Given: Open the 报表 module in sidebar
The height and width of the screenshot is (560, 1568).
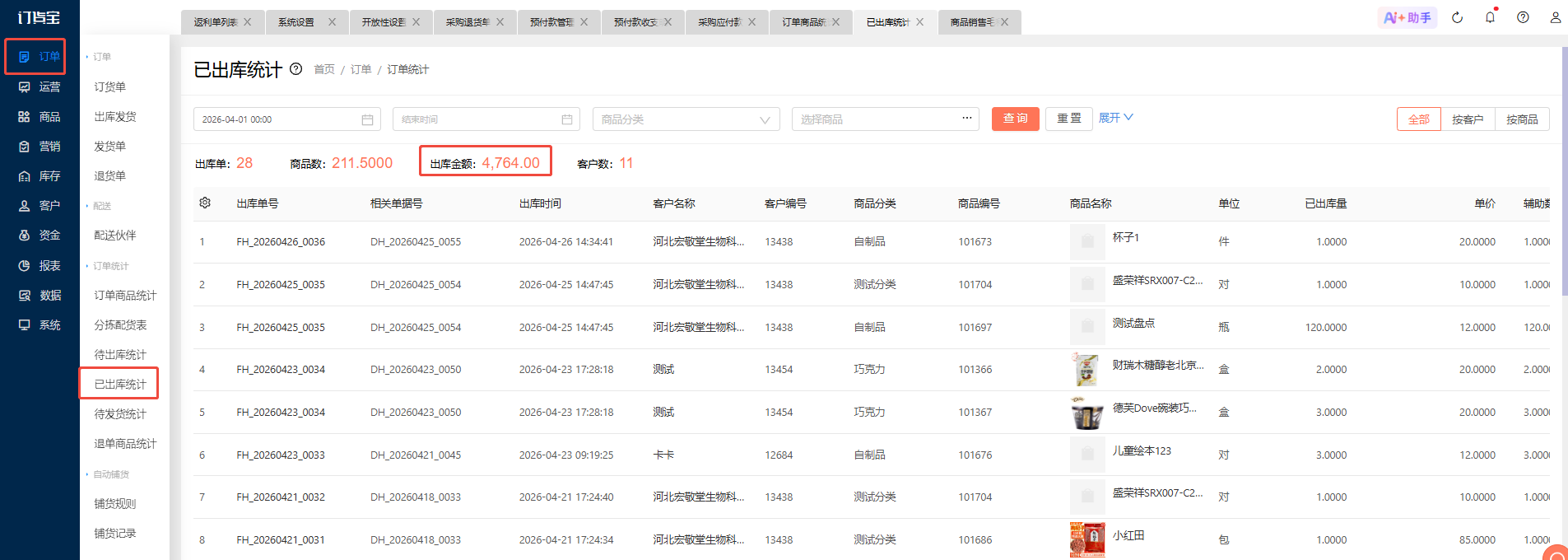Looking at the screenshot, I should pos(40,266).
